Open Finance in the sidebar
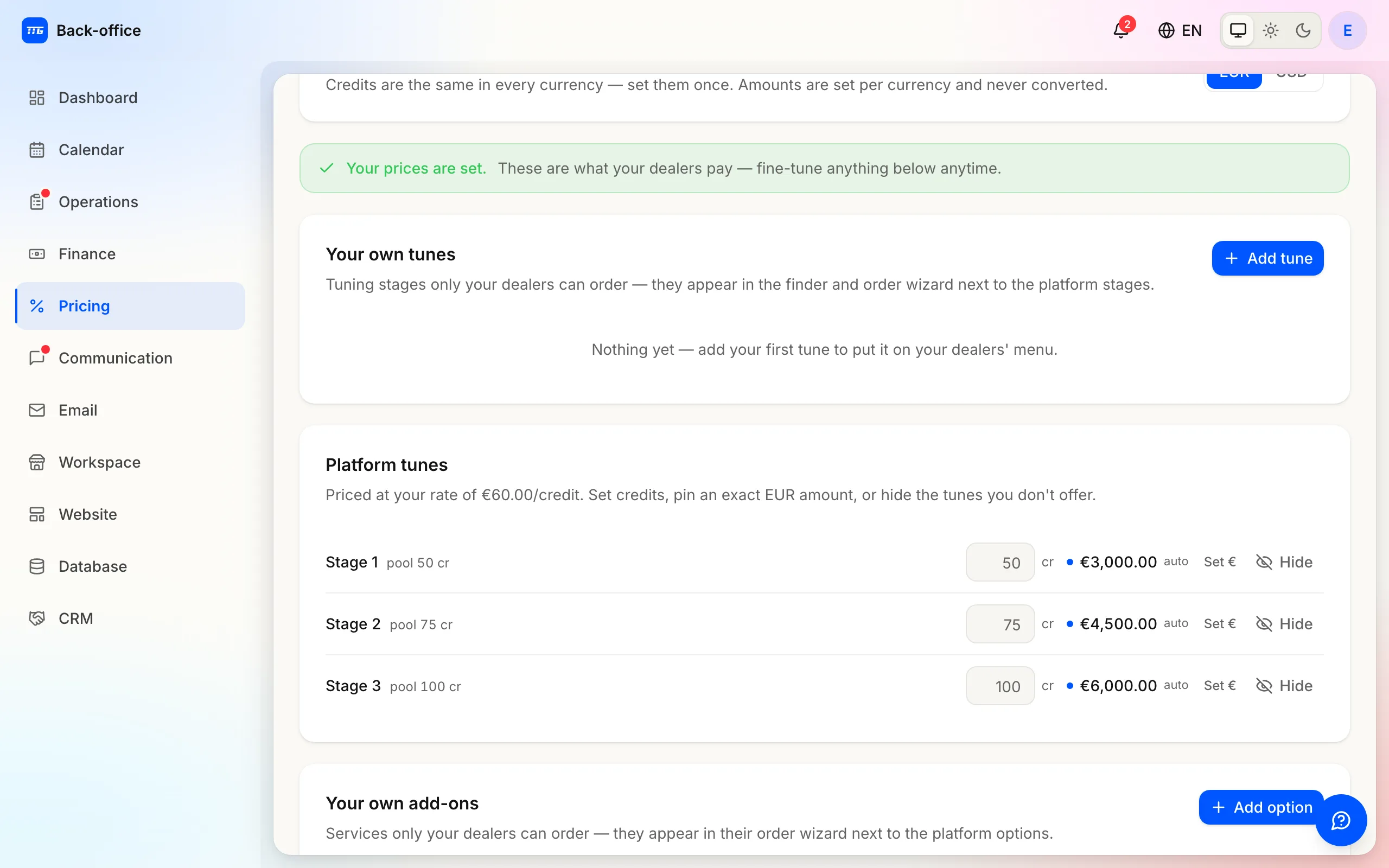1389x868 pixels. point(130,254)
